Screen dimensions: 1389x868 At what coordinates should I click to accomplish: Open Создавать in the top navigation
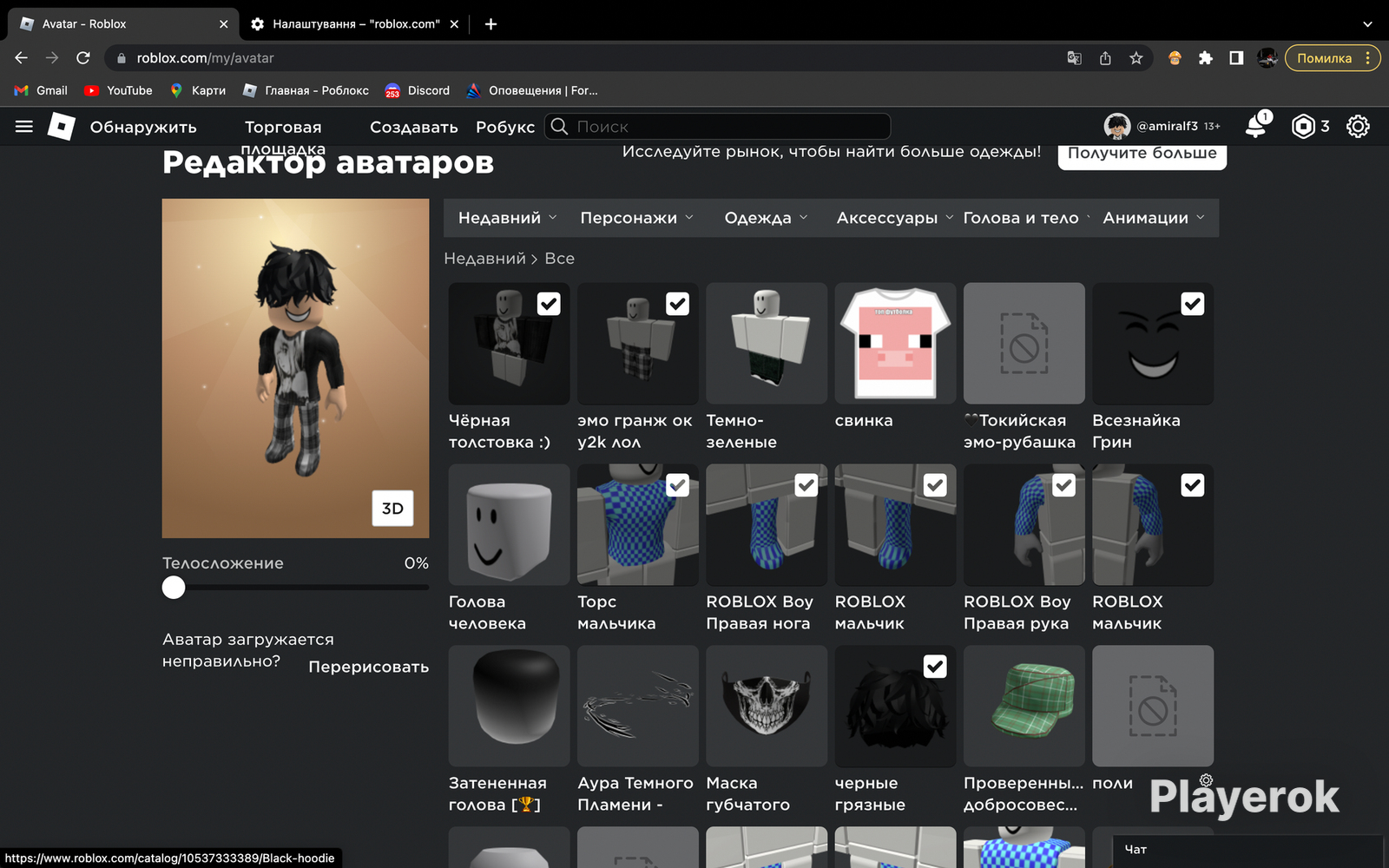[414, 127]
